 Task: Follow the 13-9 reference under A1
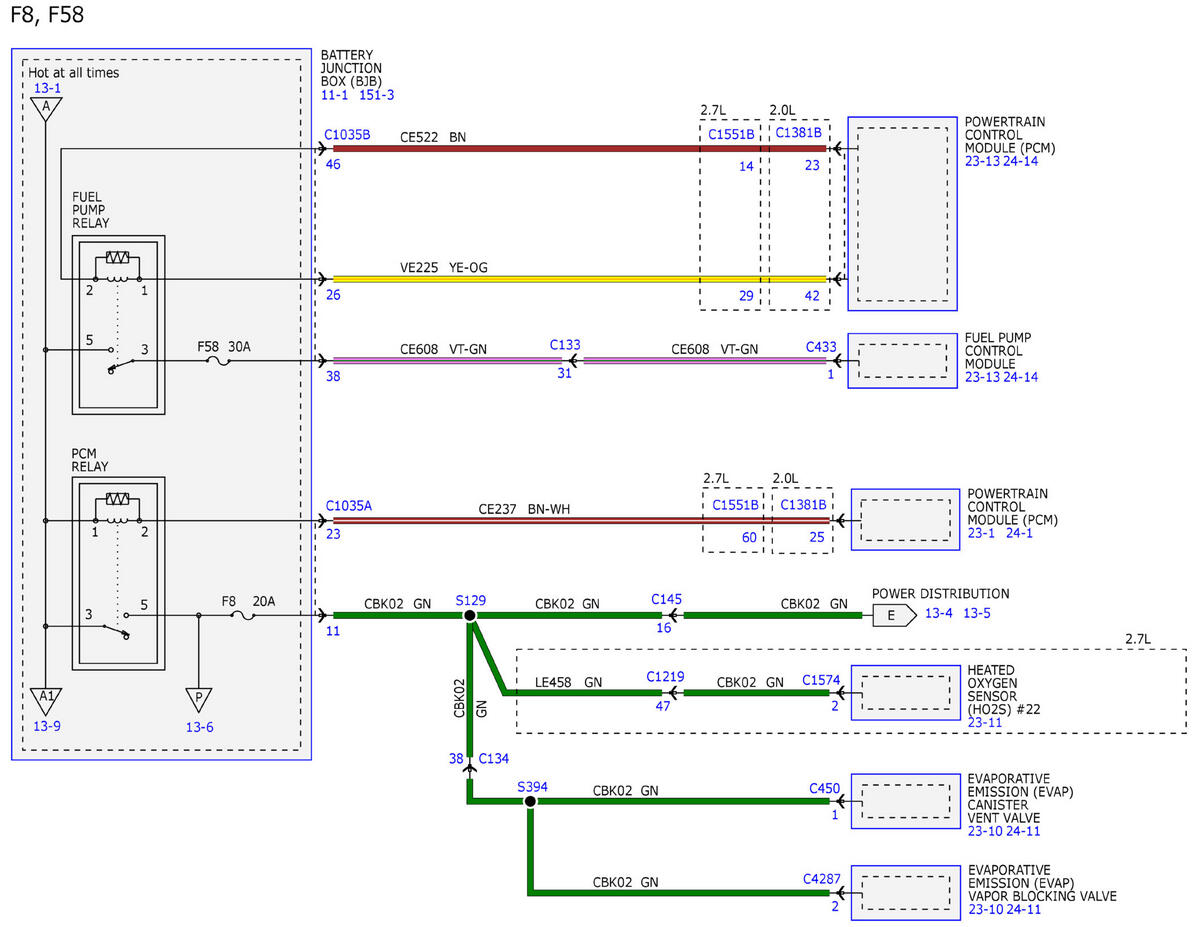(x=47, y=727)
